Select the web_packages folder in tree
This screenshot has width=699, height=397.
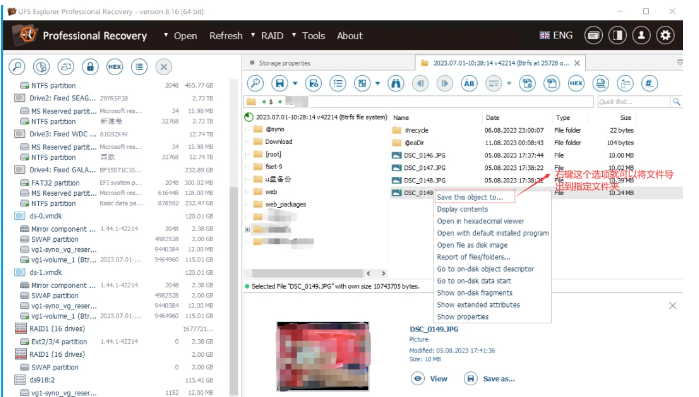[285, 205]
